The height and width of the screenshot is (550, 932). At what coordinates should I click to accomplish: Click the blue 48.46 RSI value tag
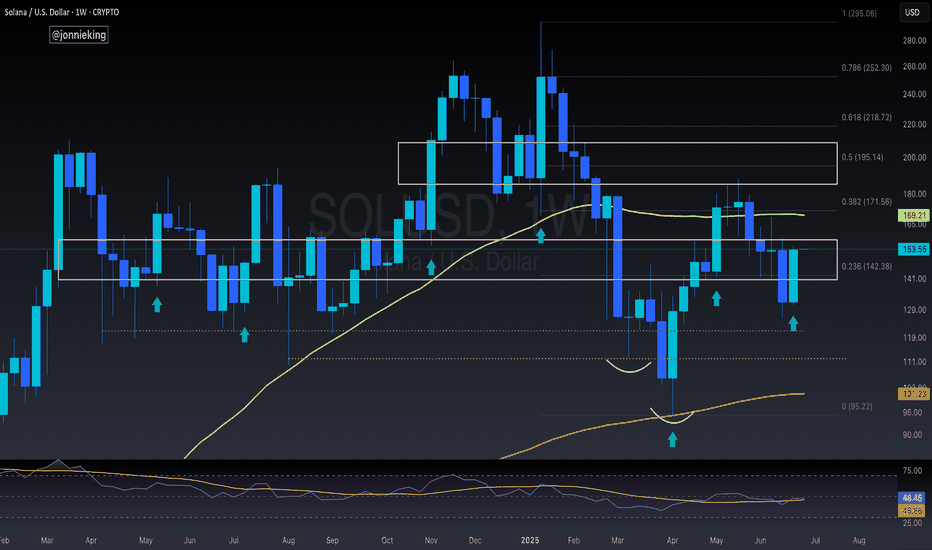[912, 498]
